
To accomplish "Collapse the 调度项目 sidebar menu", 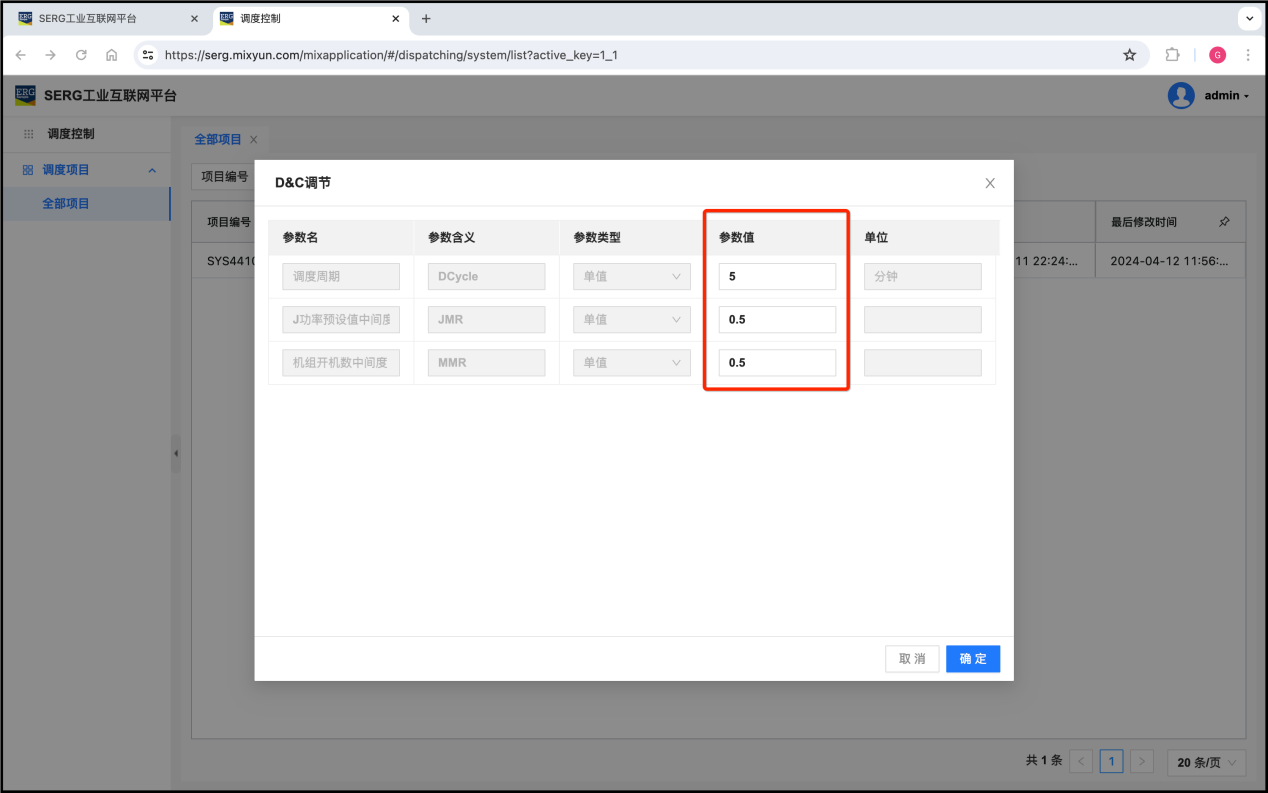I will click(152, 170).
